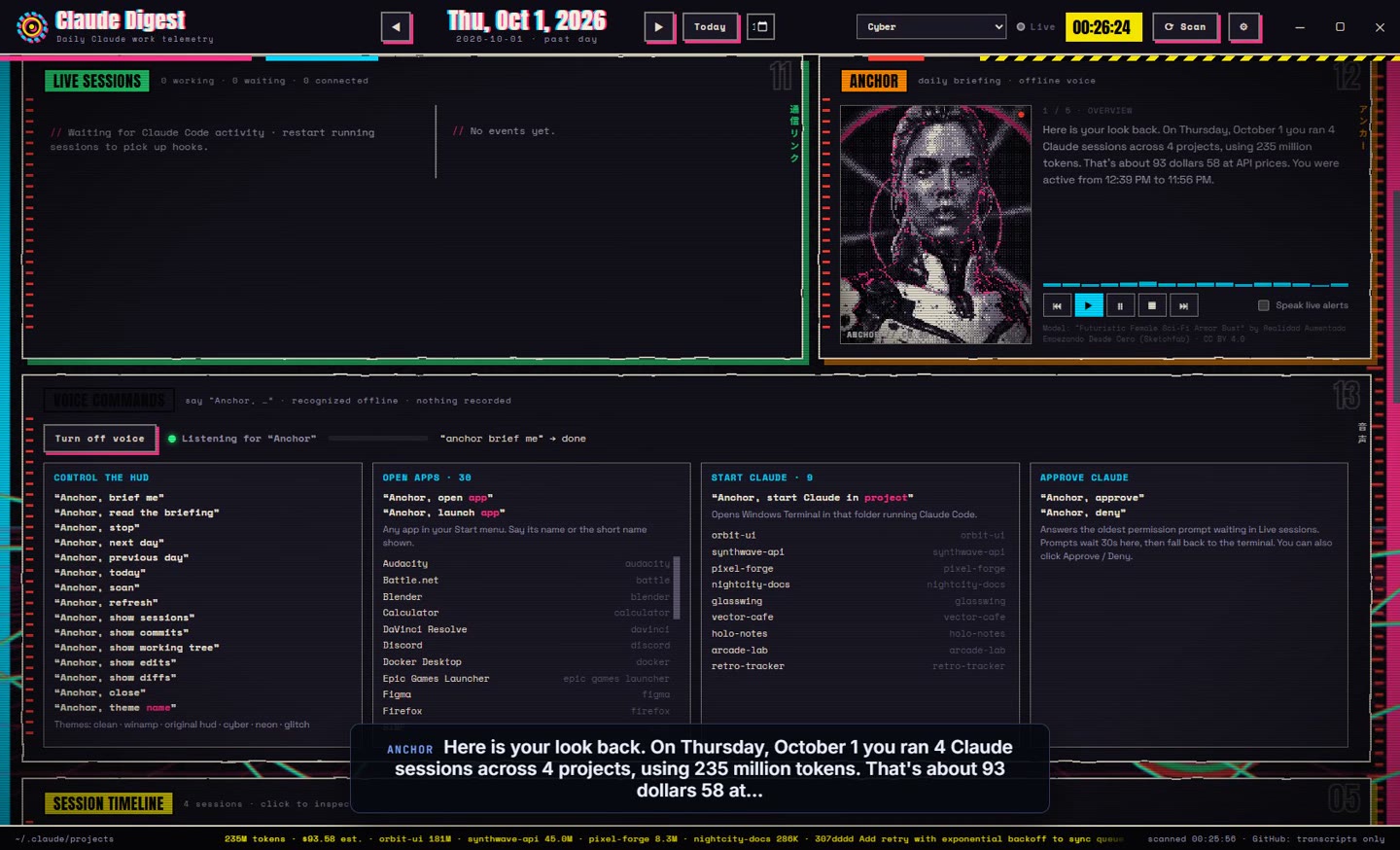Select the orbit-ui project
The width and height of the screenshot is (1400, 850).
point(858,535)
